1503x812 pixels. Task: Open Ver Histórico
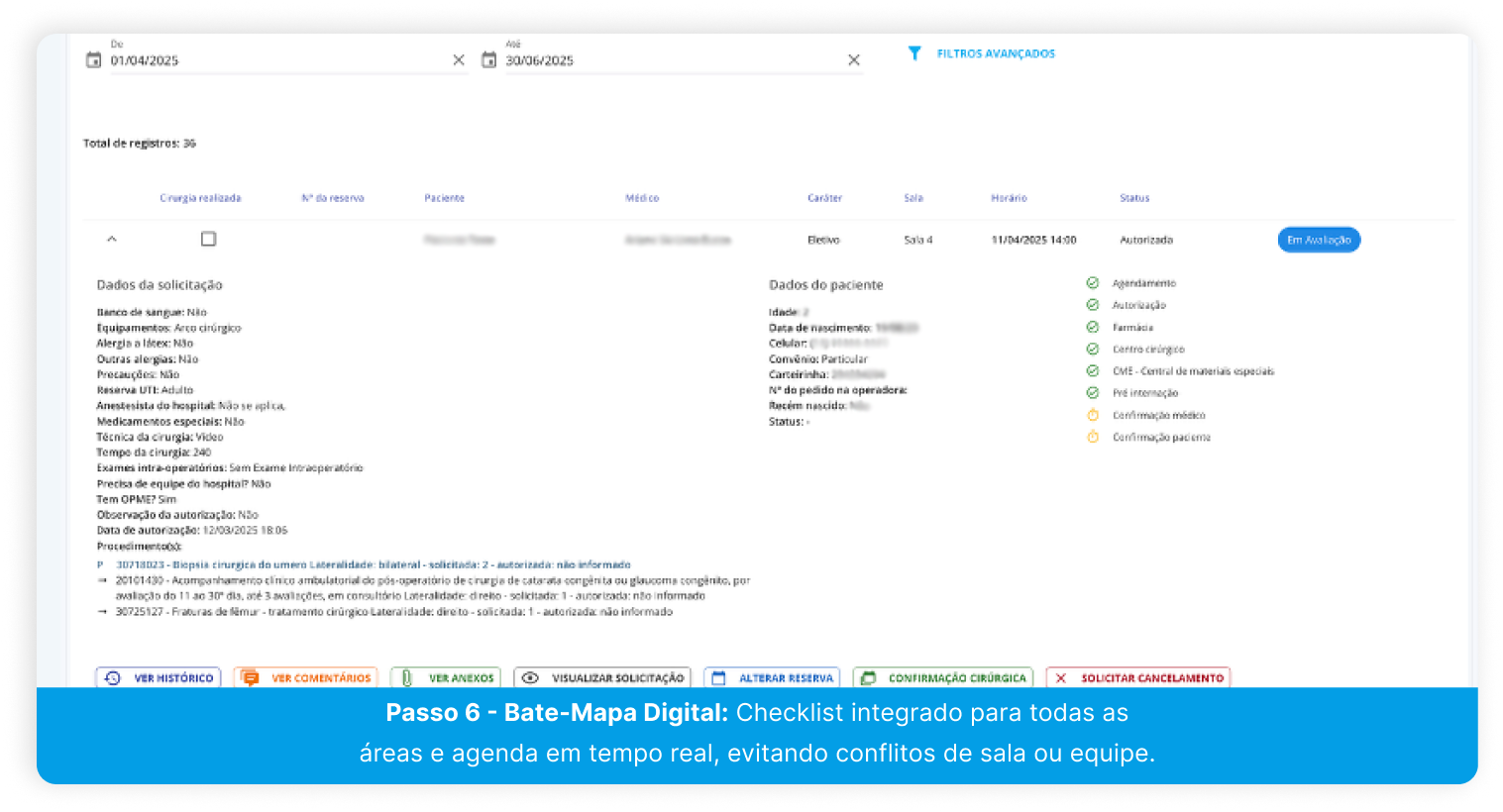coord(159,677)
